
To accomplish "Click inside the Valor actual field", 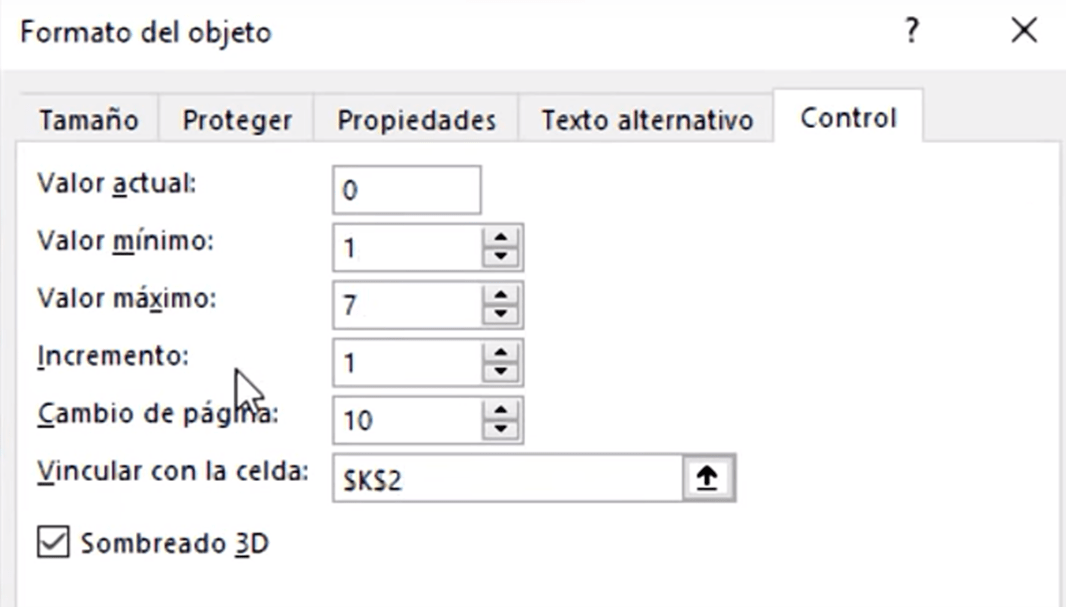I will point(405,189).
